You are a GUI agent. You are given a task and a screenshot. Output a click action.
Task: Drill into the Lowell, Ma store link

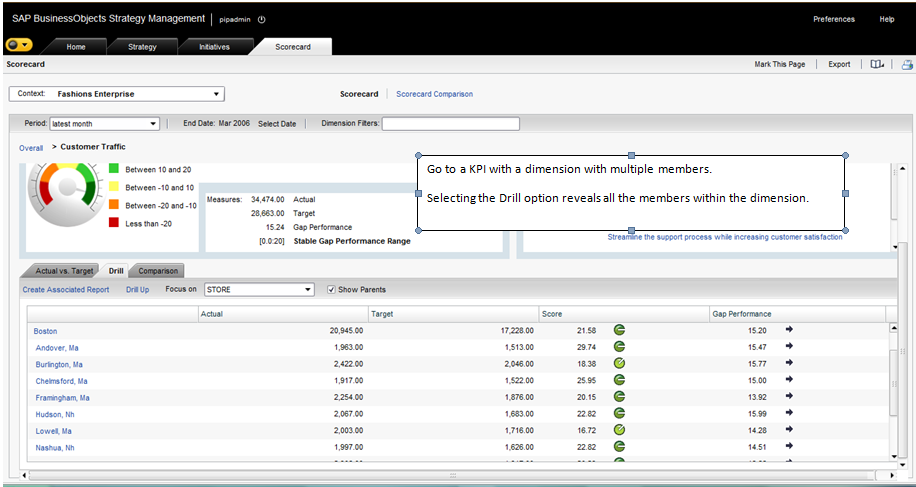click(54, 431)
